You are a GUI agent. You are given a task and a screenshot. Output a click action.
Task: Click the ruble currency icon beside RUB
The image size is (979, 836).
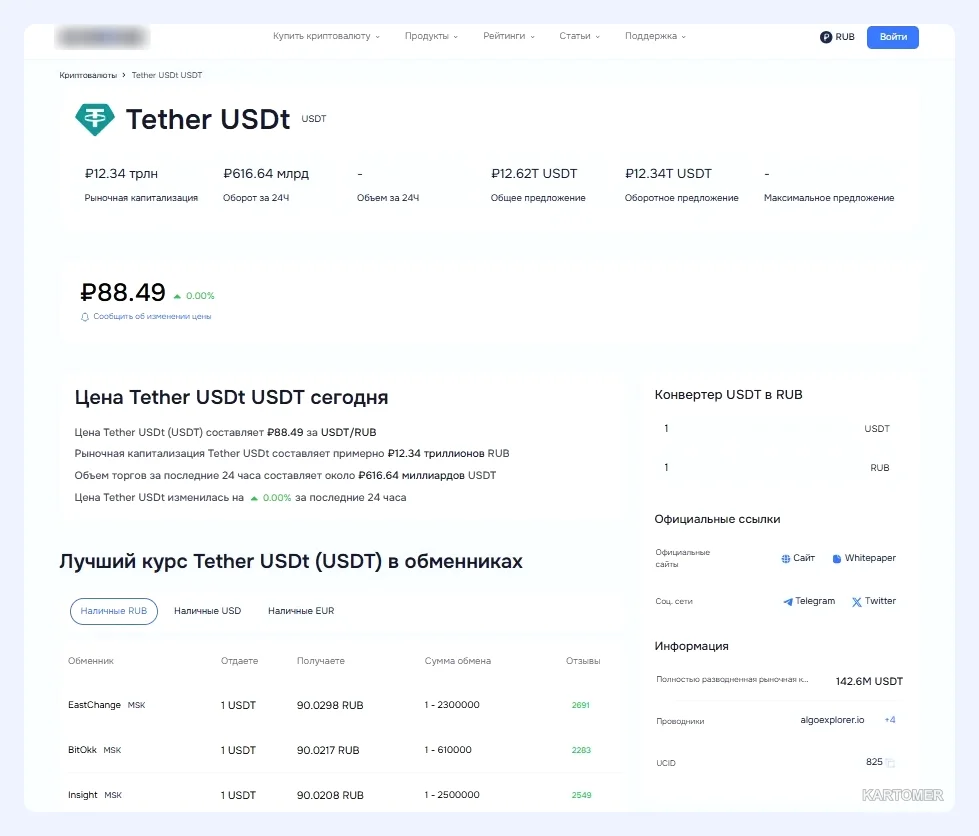826,37
